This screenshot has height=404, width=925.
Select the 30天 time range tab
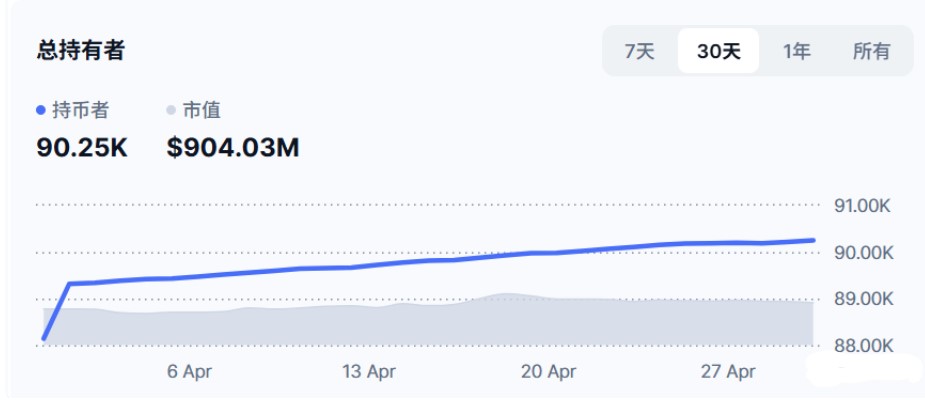click(718, 51)
